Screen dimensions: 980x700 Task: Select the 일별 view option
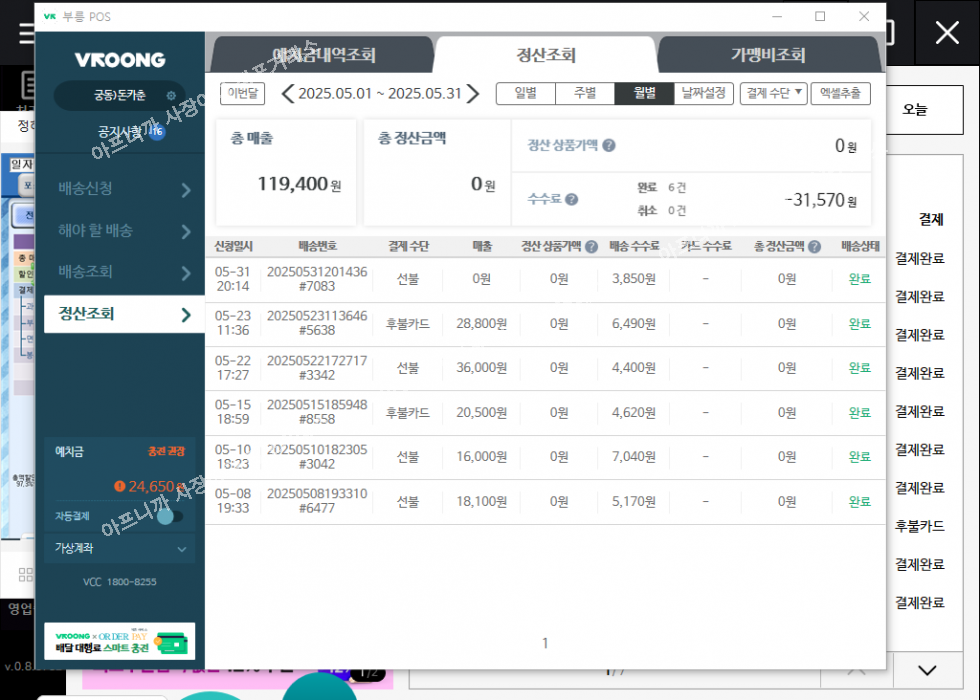click(526, 94)
